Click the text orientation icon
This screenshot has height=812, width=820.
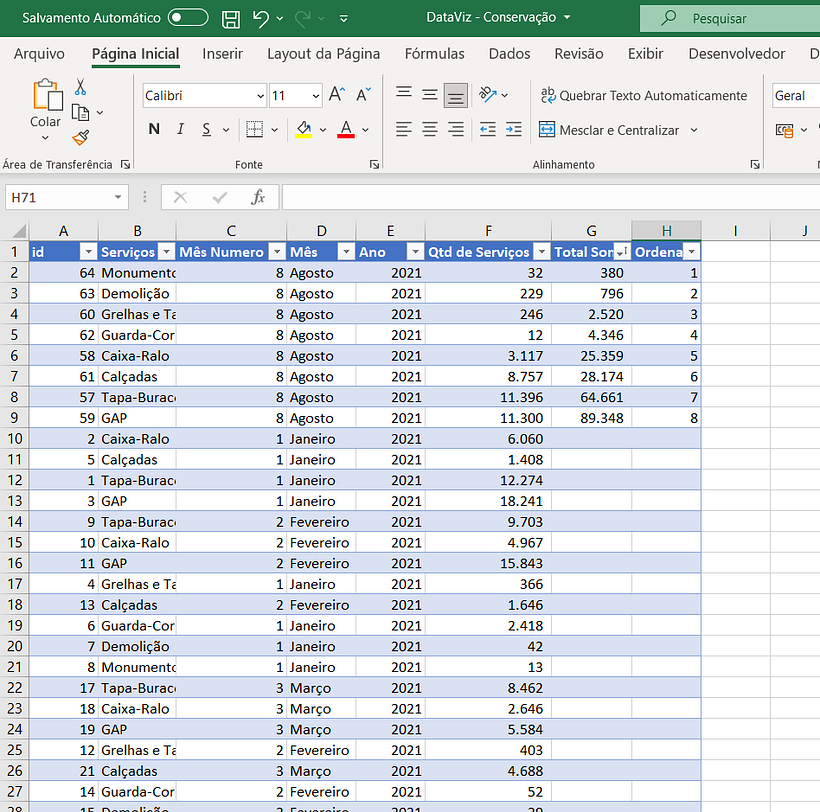(487, 95)
